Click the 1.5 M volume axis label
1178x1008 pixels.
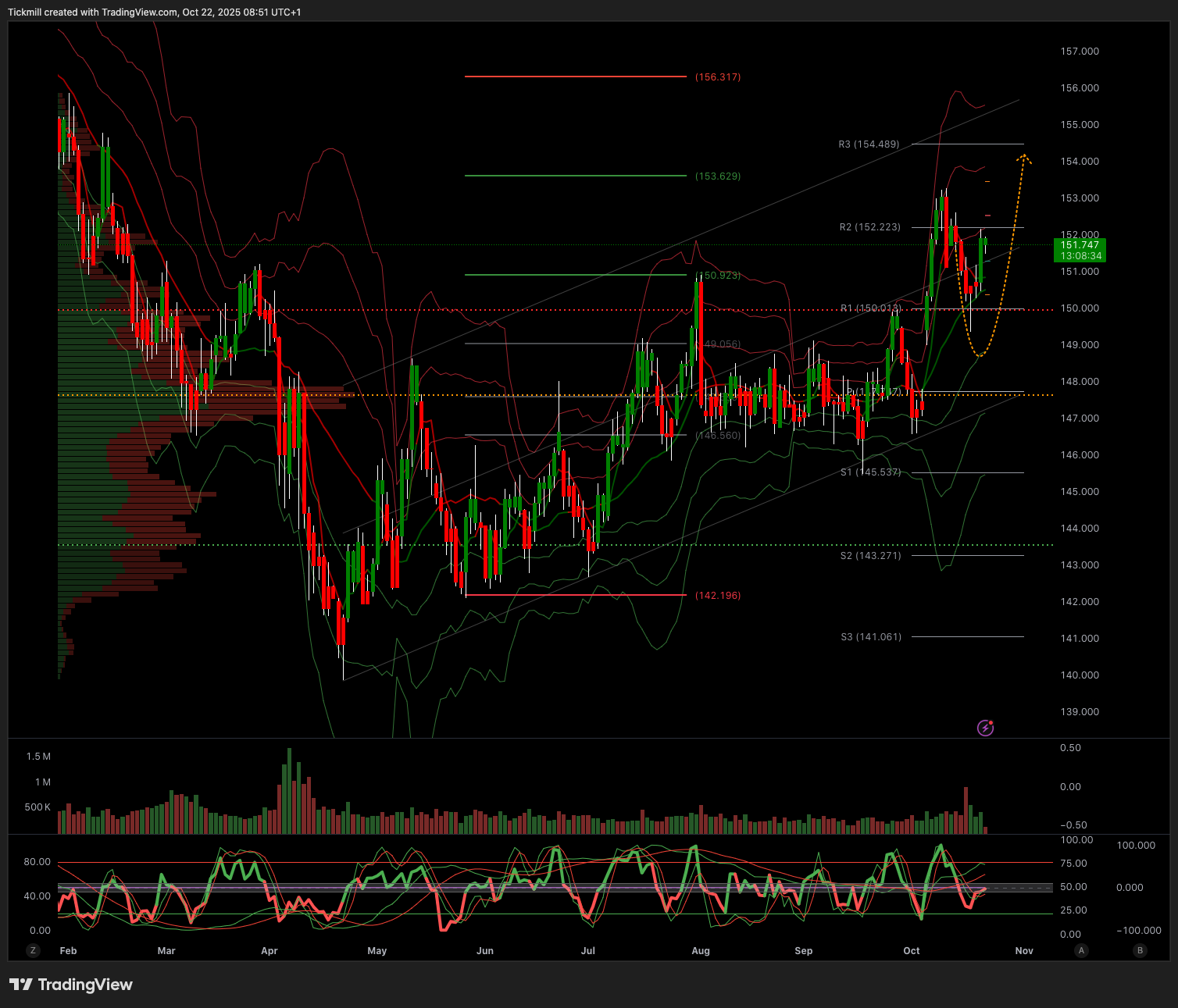click(38, 757)
